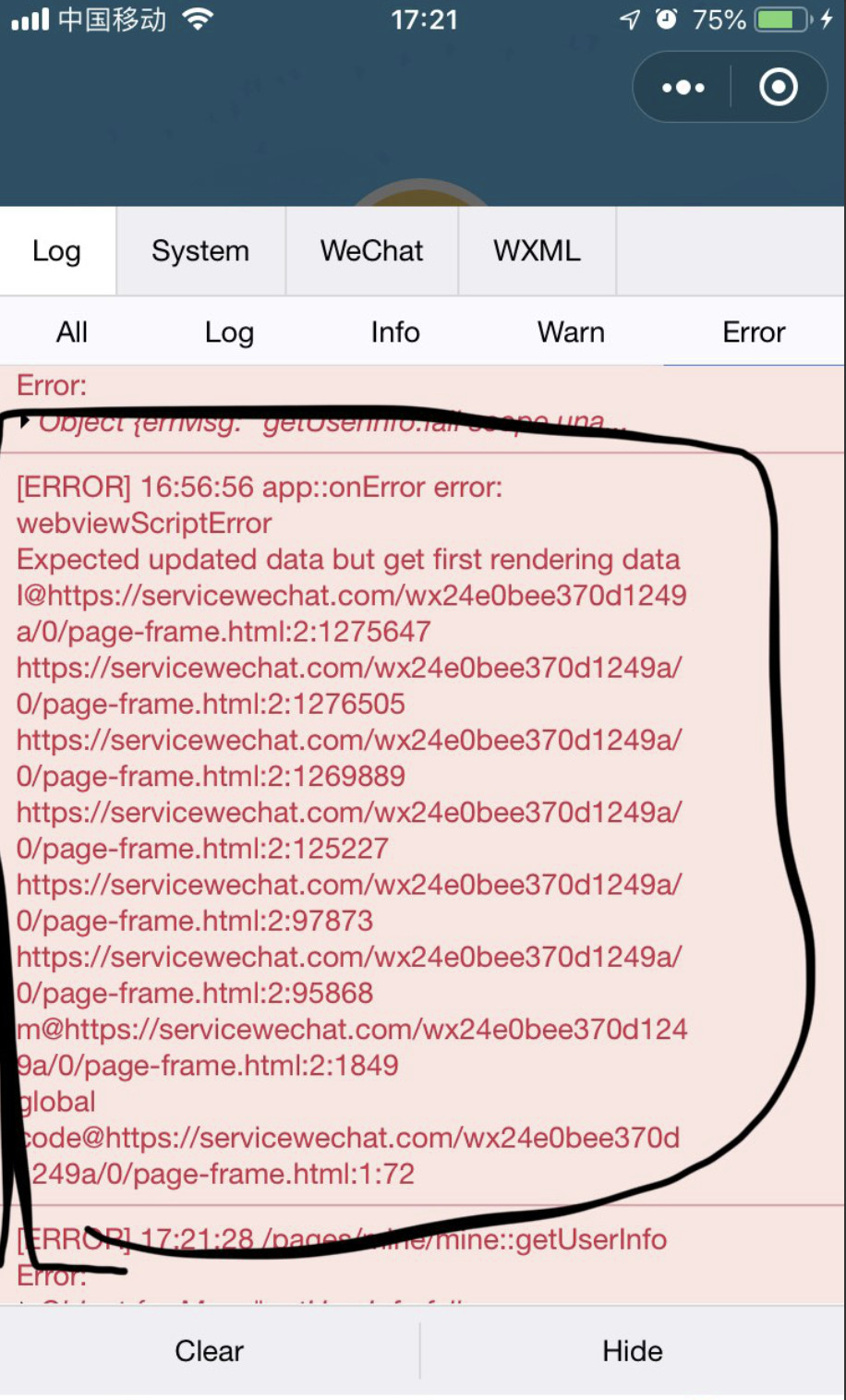846x1400 pixels.
Task: Select the Error filter
Action: click(x=754, y=332)
